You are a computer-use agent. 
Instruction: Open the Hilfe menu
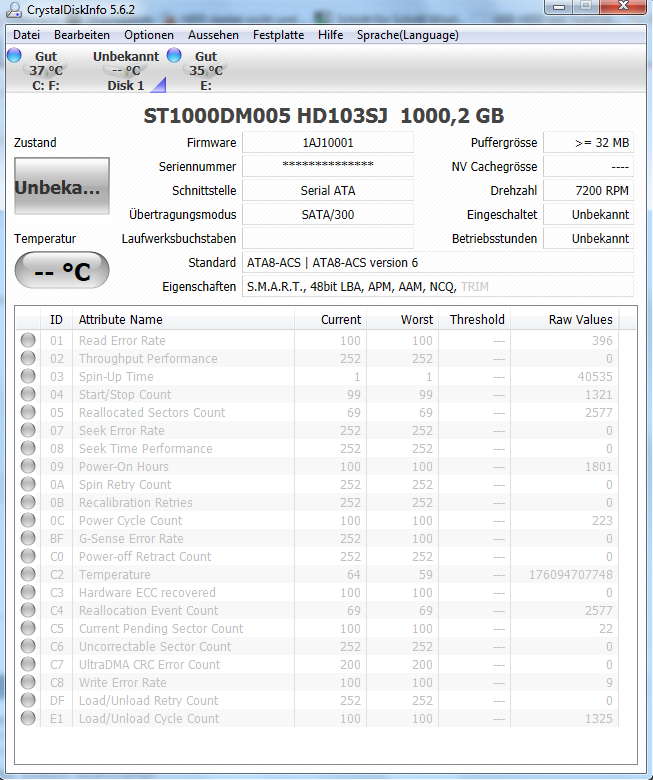(x=330, y=35)
